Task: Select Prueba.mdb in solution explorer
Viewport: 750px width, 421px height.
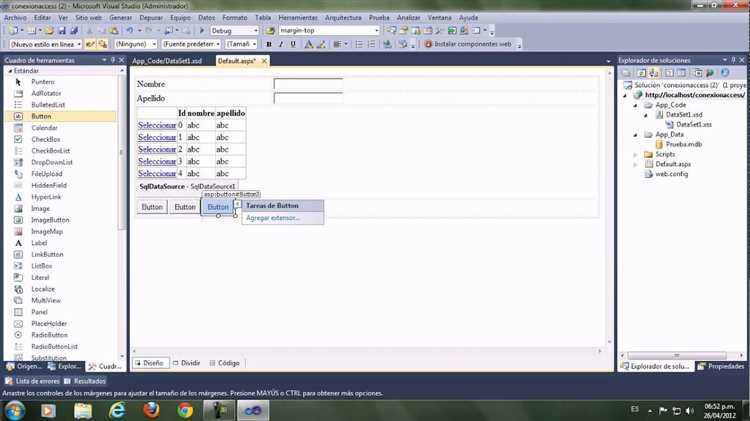Action: tap(679, 144)
